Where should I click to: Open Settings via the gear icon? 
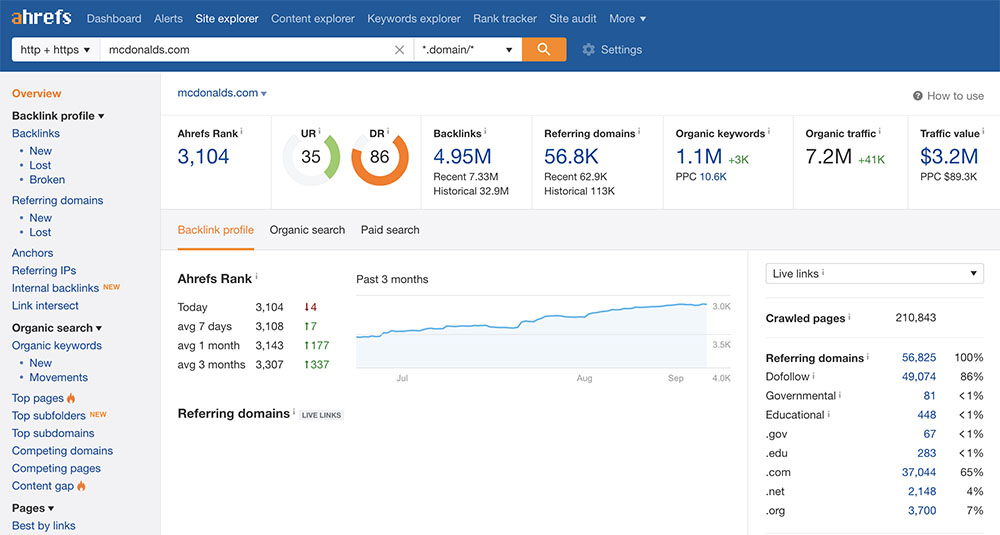[x=588, y=50]
